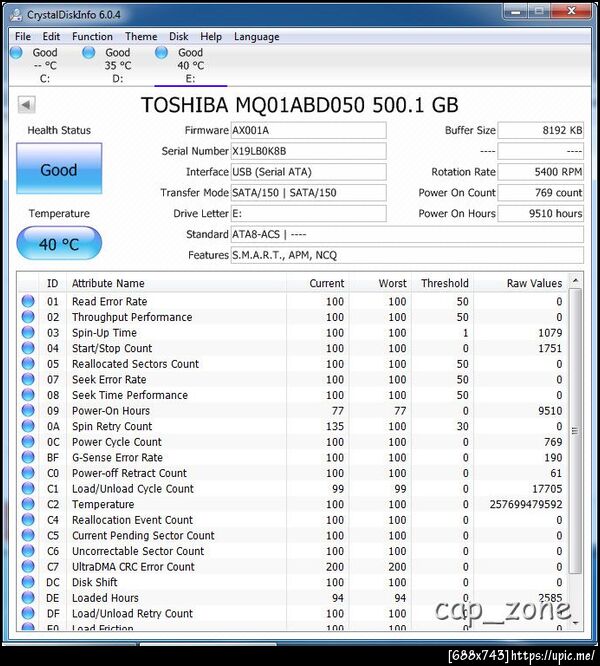This screenshot has height=666, width=600.
Task: Click the raw value 257699479592
Action: point(526,504)
